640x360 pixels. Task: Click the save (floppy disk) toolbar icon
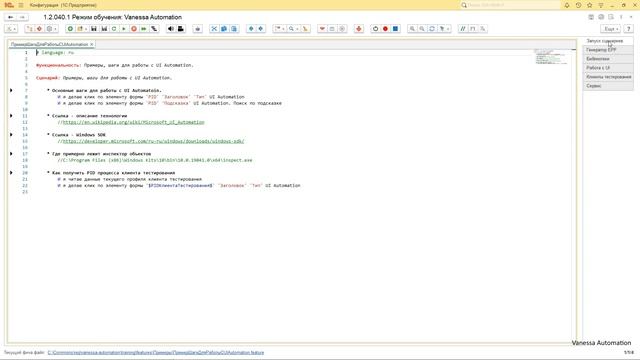click(x=94, y=29)
